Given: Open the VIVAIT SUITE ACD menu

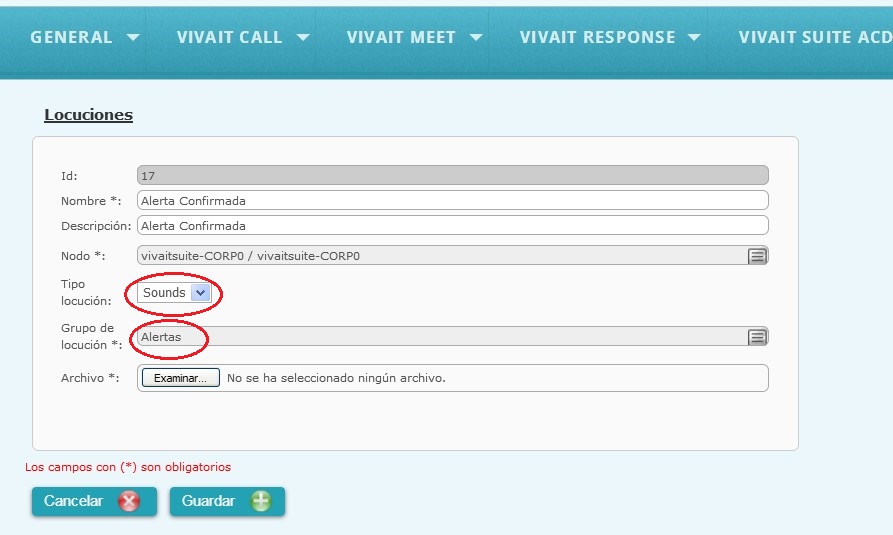Looking at the screenshot, I should point(815,38).
